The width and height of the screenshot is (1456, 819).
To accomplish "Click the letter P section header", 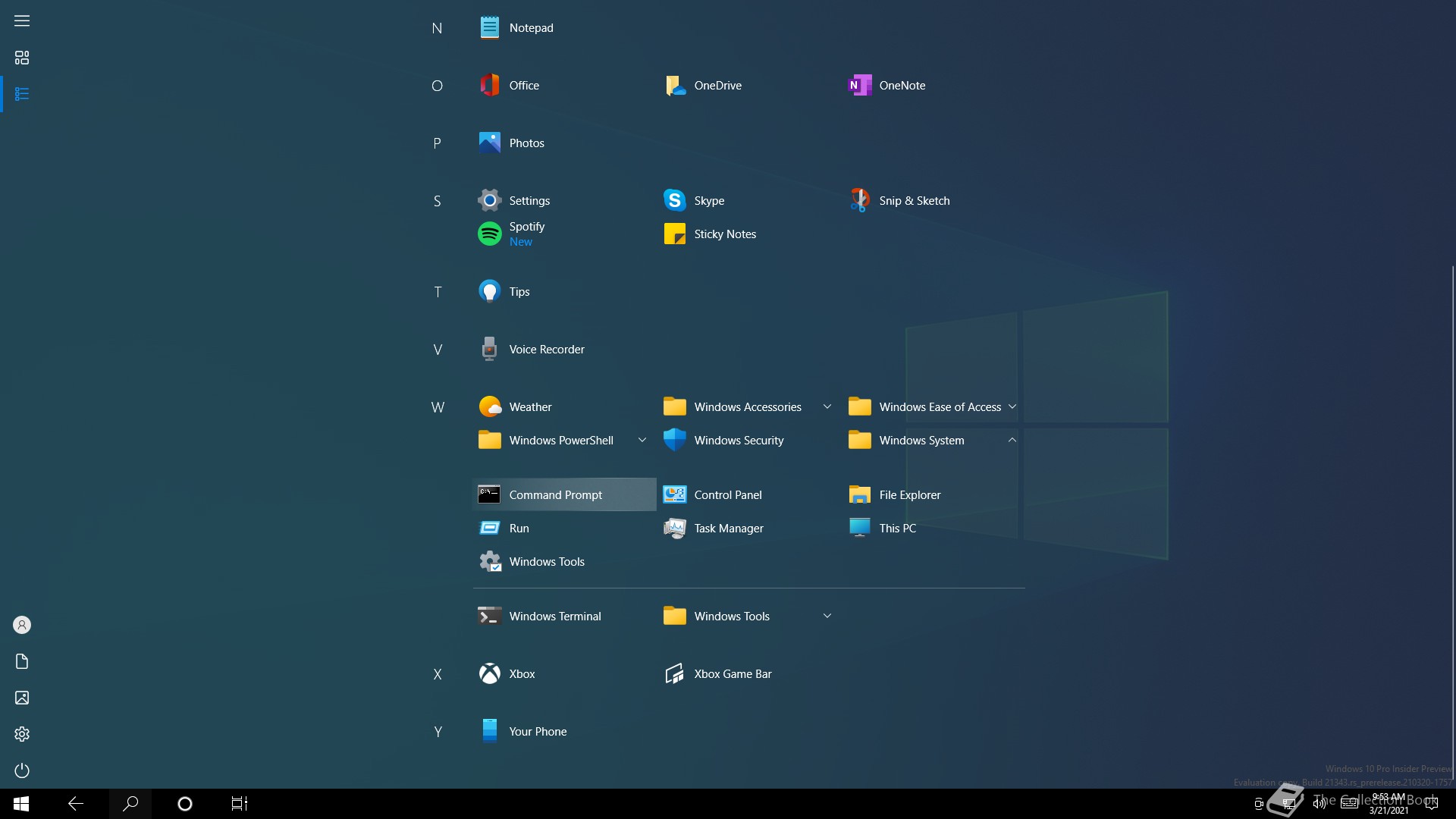I will (437, 143).
